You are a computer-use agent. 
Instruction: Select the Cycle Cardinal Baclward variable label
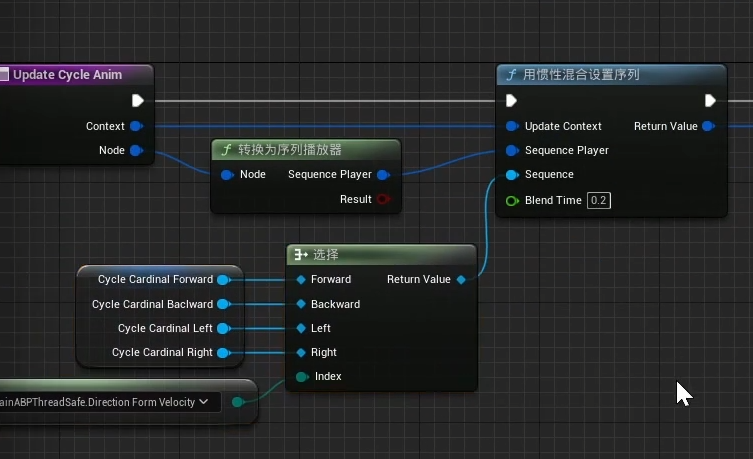click(x=152, y=304)
